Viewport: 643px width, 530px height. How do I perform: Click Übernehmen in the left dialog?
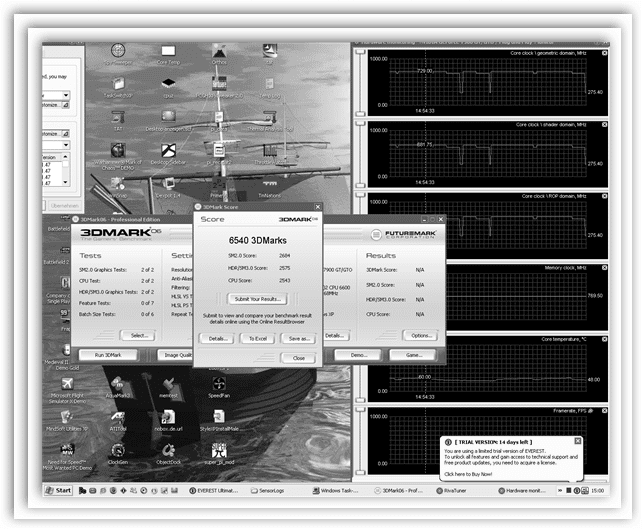click(x=64, y=206)
